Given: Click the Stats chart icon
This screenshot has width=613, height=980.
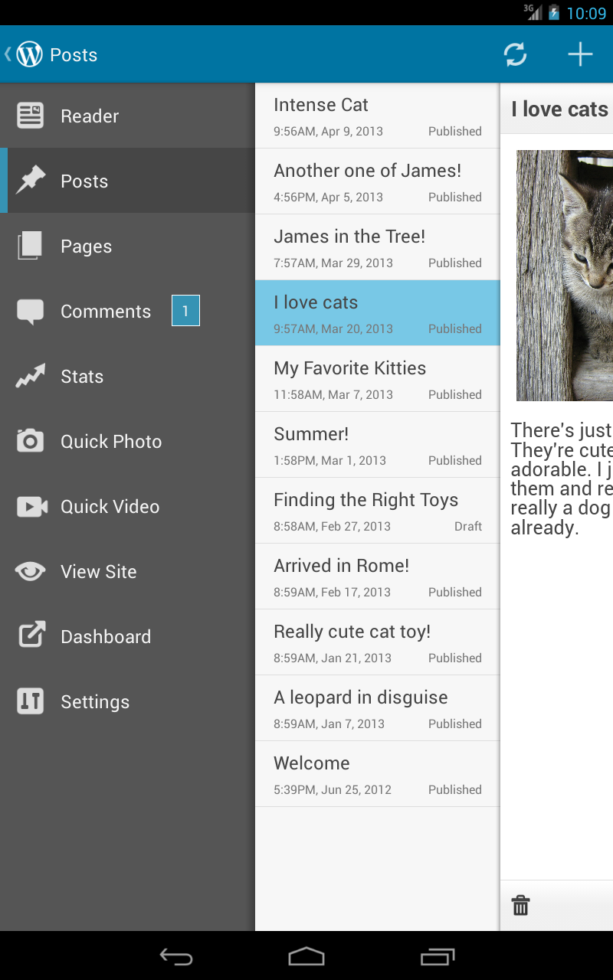Looking at the screenshot, I should pyautogui.click(x=31, y=377).
